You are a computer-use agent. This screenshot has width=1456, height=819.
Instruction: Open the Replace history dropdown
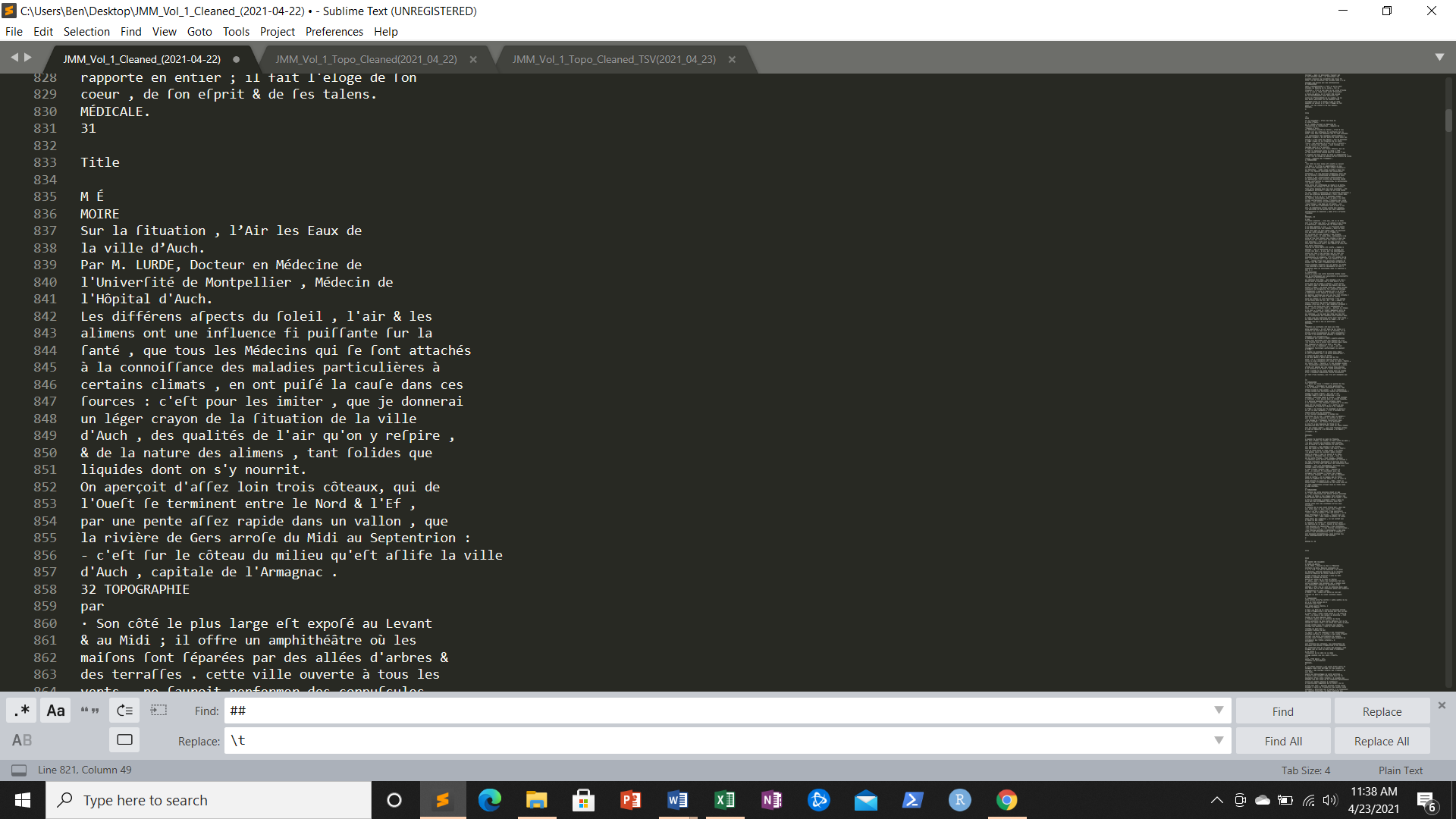(x=1219, y=740)
